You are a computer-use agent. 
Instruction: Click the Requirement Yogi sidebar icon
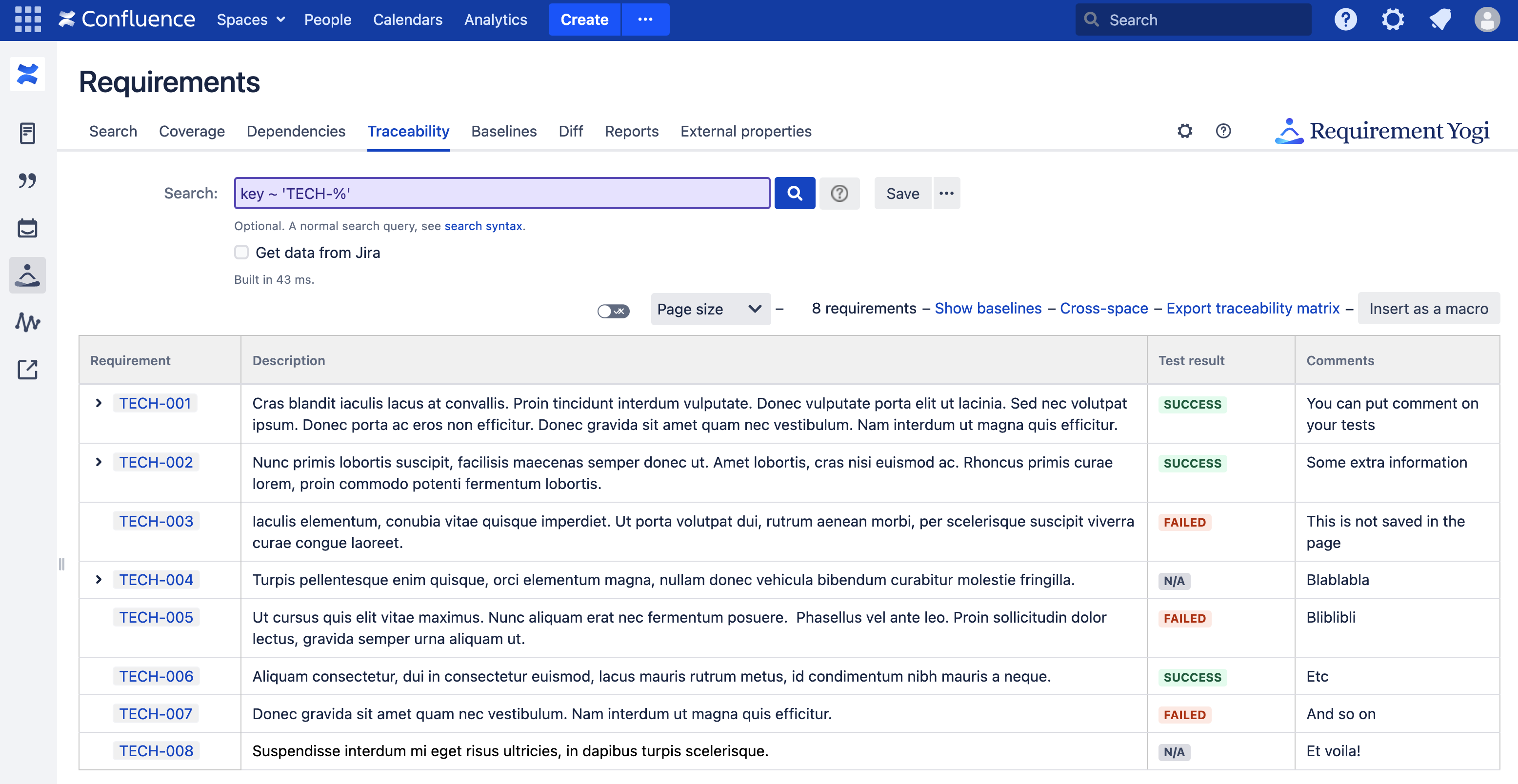(x=28, y=275)
